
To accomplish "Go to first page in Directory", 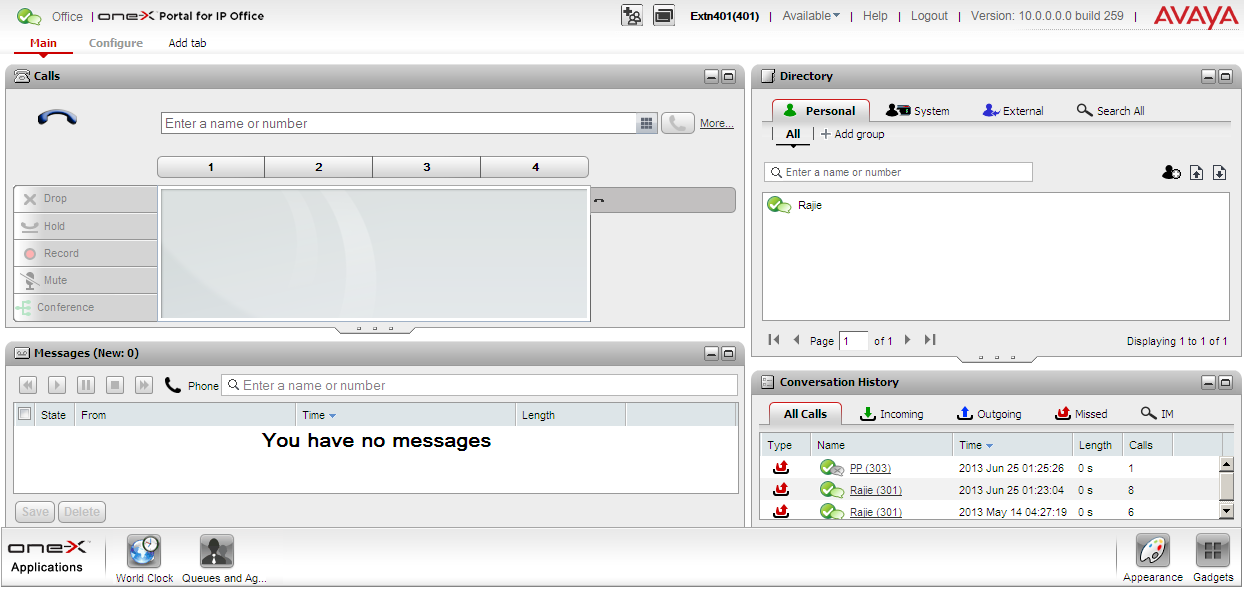I will click(x=774, y=340).
